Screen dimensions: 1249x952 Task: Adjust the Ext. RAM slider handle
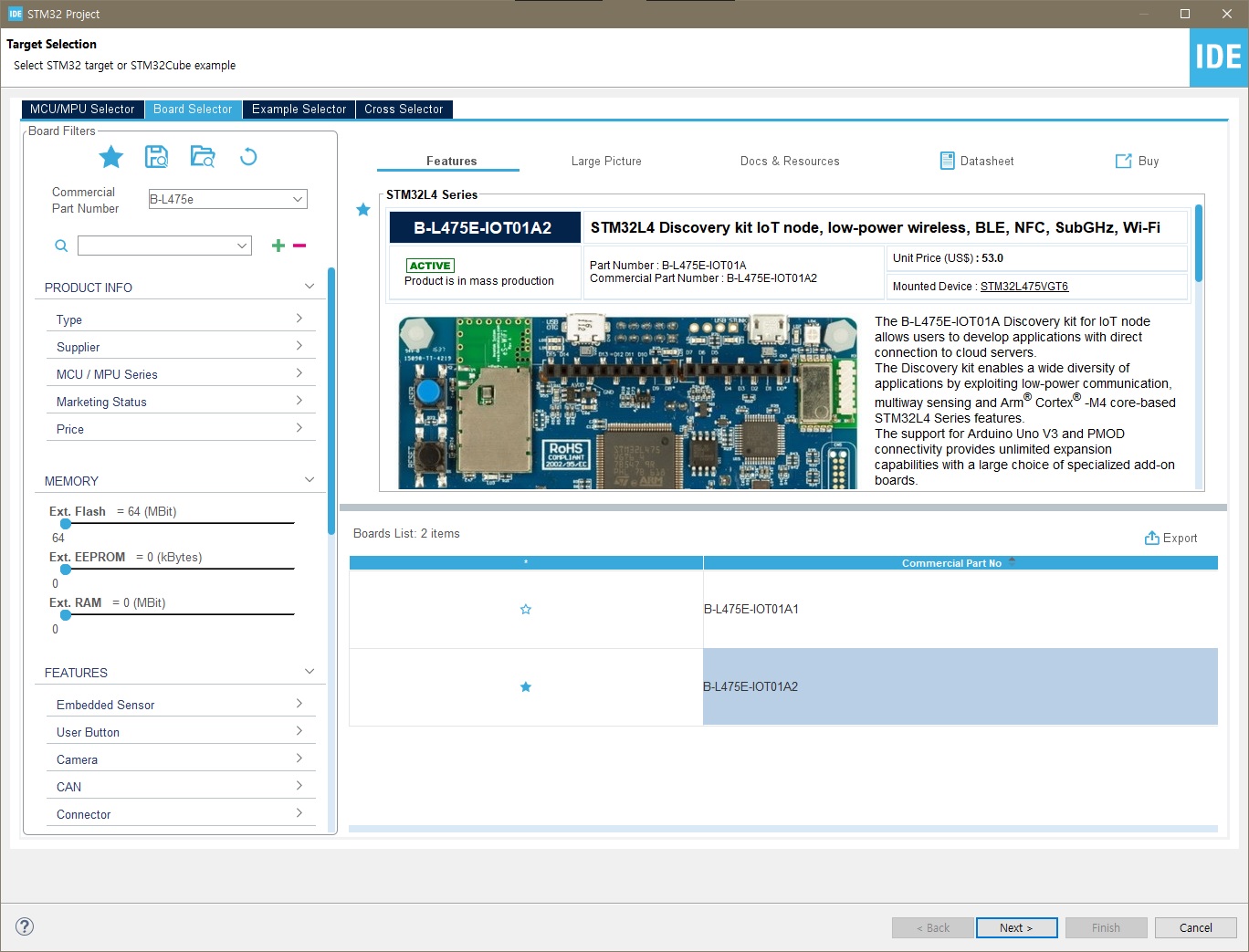point(66,614)
